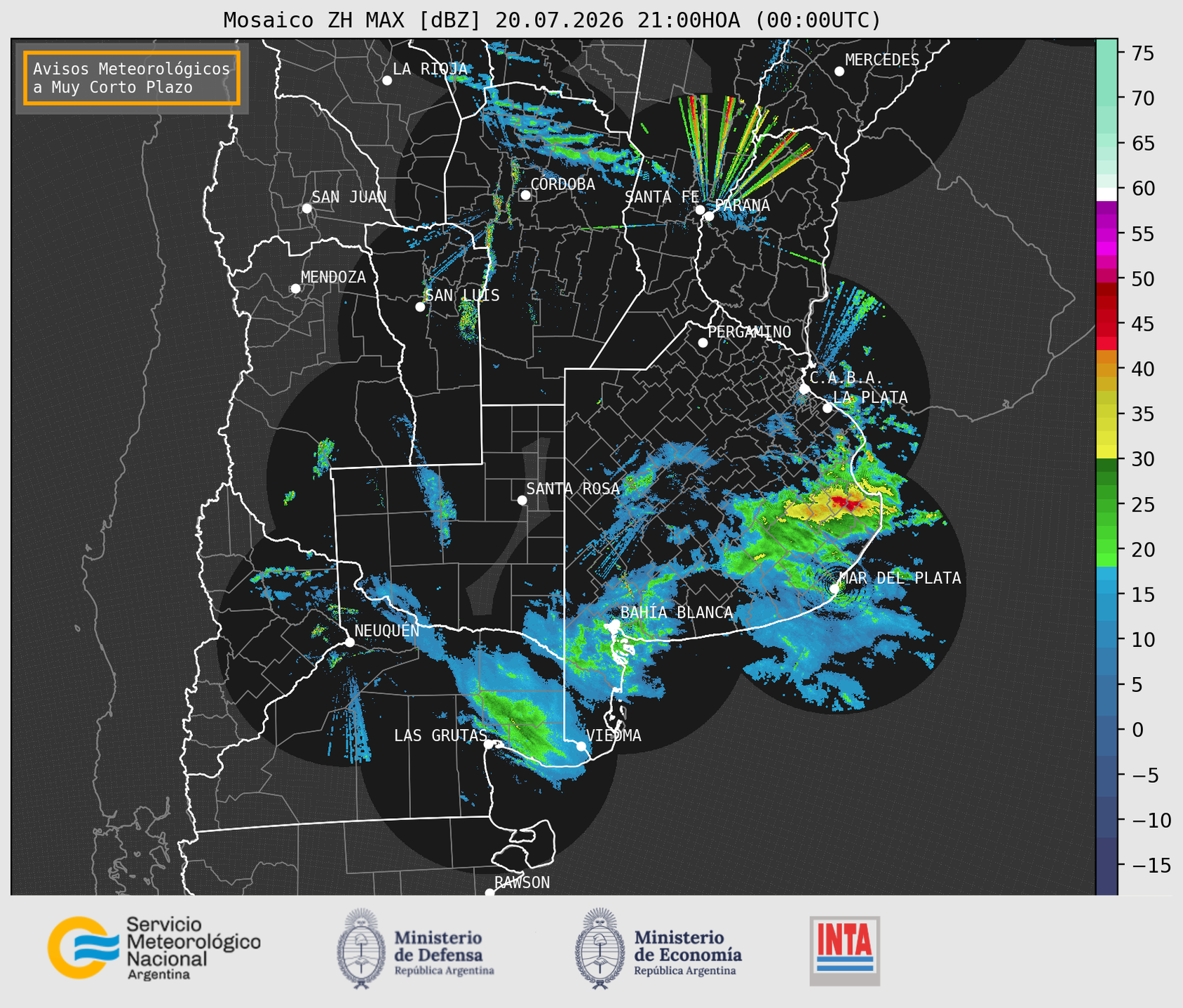Click the Ministerio de Defensa emblem

tap(360, 948)
